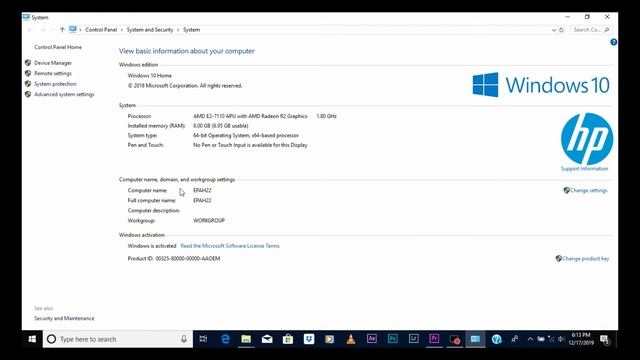Click the 64-bit Operating System text
Image resolution: width=640 pixels, height=360 pixels.
[x=246, y=136]
